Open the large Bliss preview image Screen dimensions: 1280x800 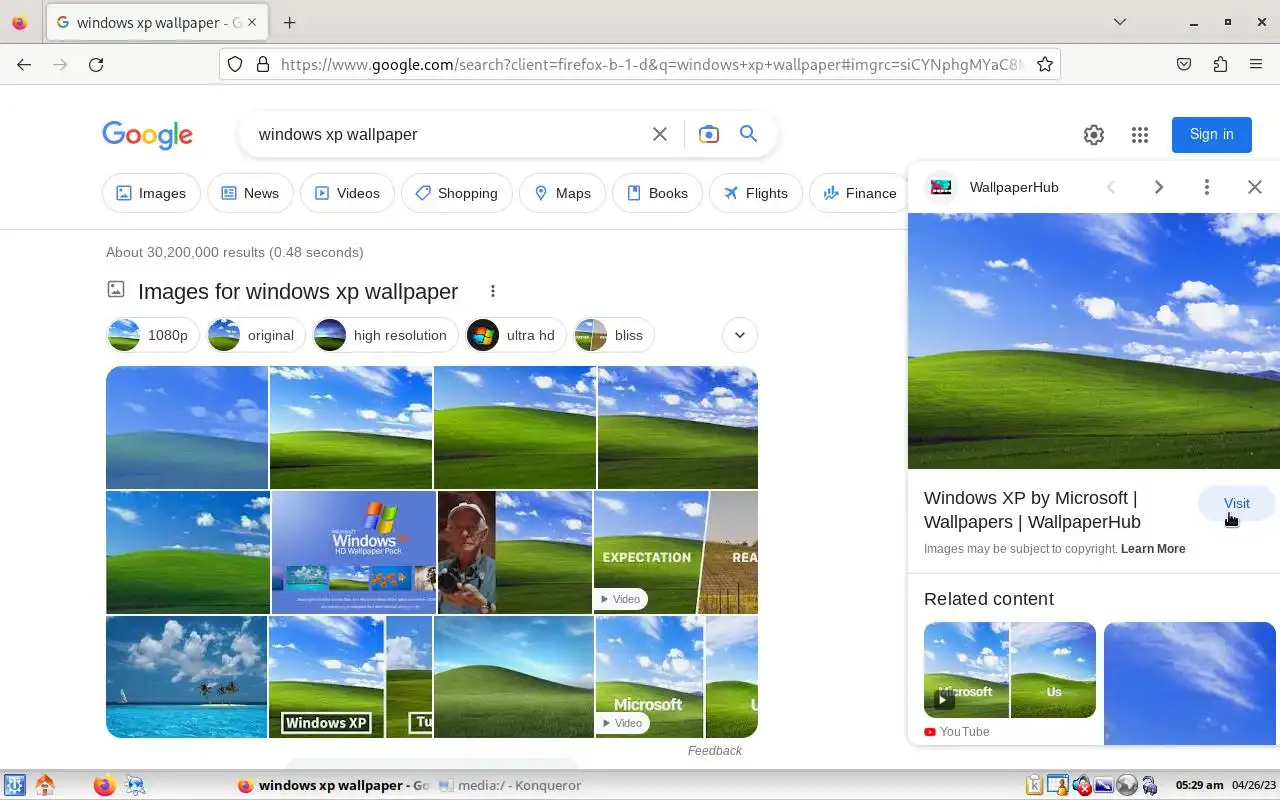coord(1094,341)
